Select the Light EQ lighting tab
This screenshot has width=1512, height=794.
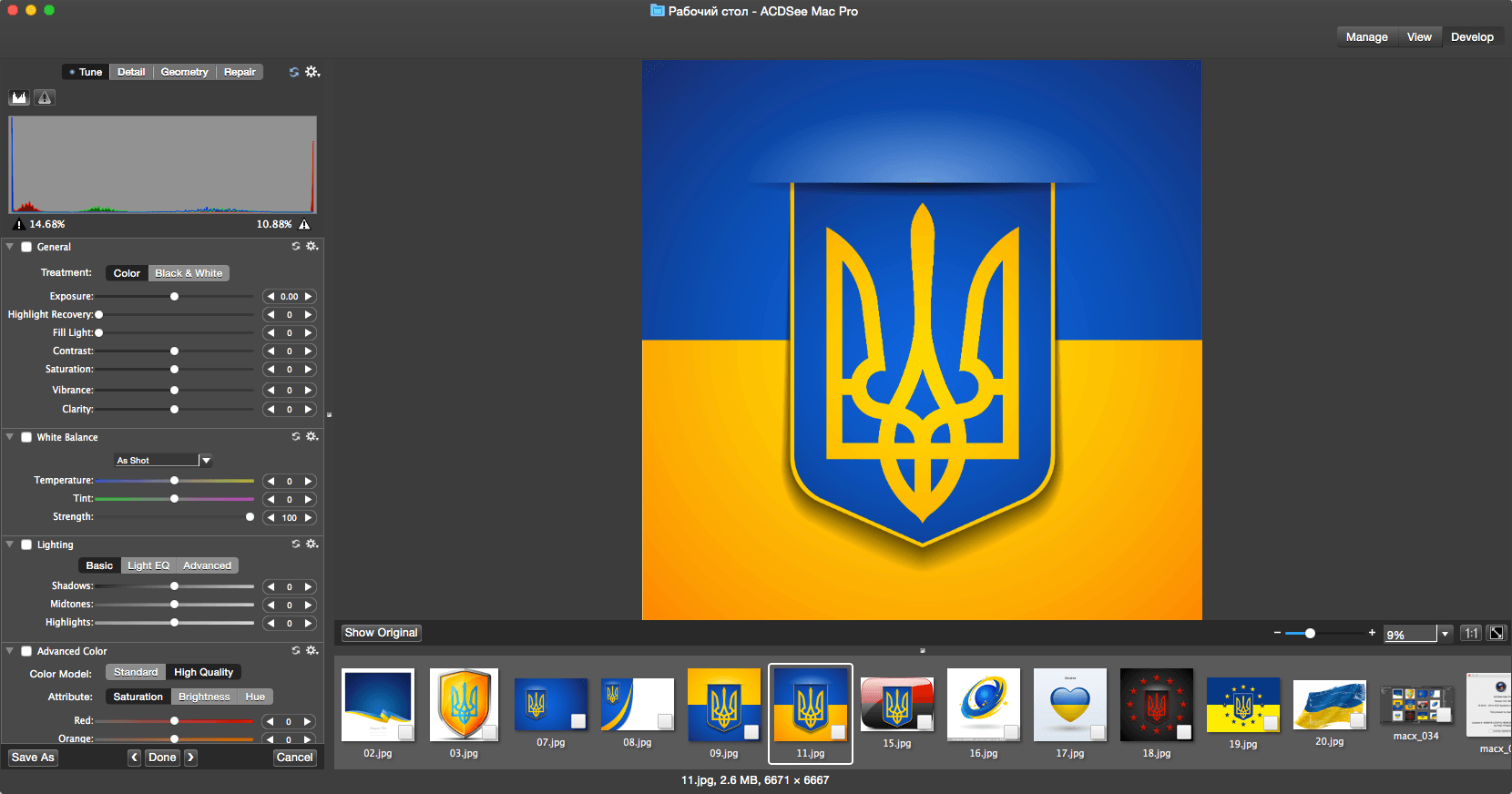(x=148, y=565)
